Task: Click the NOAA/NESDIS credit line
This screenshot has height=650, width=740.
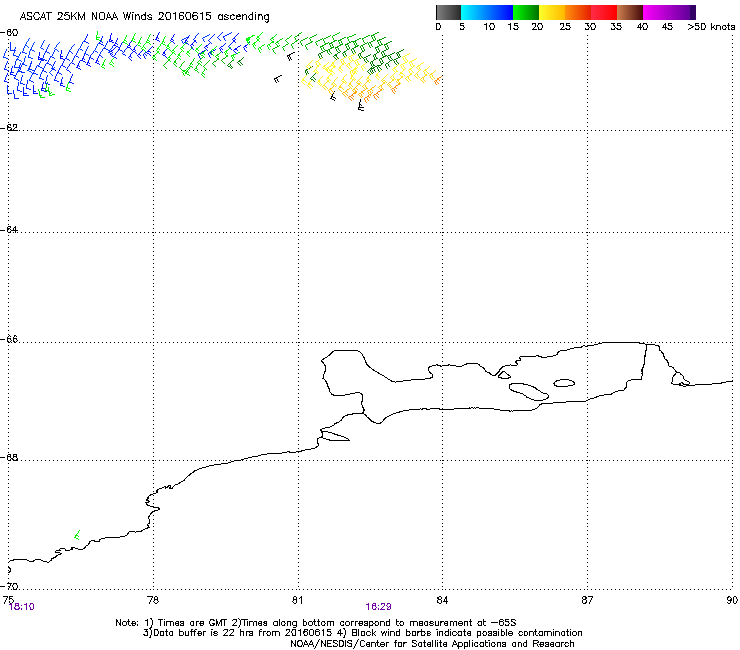Action: click(x=432, y=644)
